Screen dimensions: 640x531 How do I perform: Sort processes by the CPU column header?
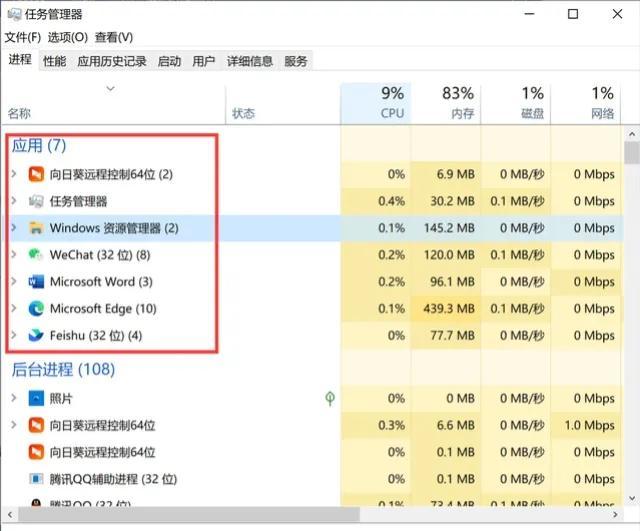380,102
